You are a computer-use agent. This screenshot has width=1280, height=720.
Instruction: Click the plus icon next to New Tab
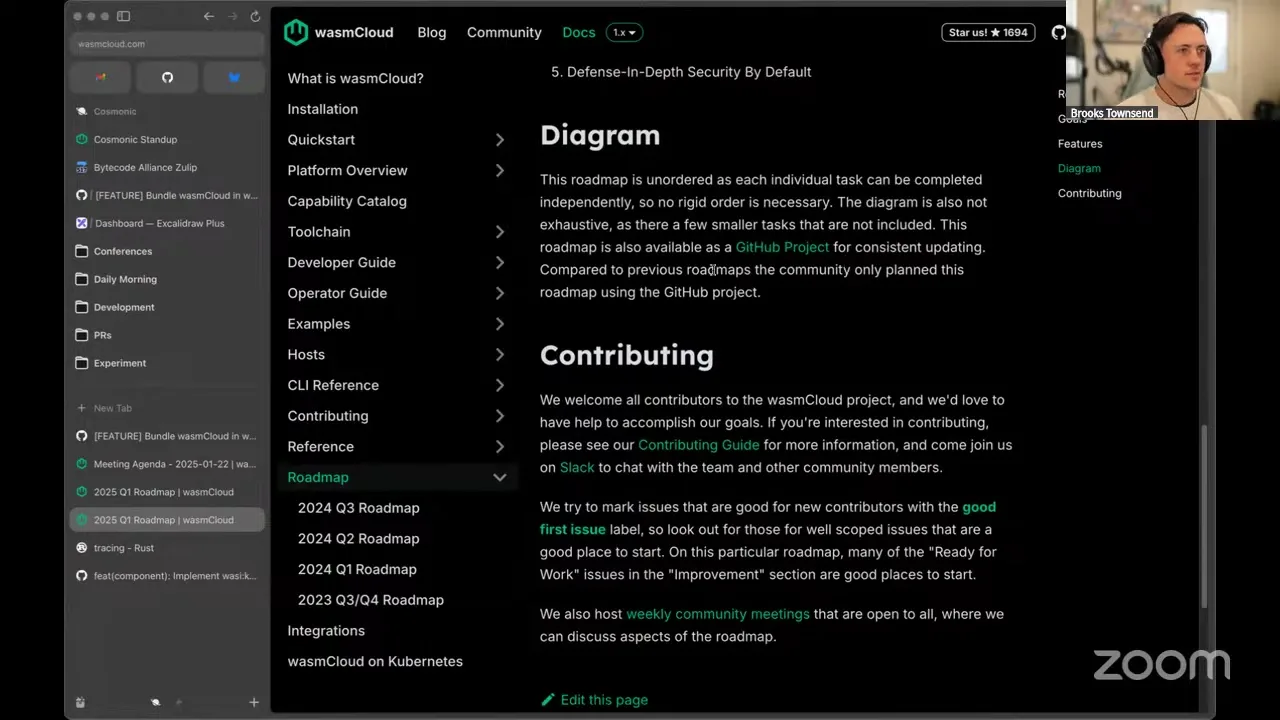pyautogui.click(x=82, y=408)
